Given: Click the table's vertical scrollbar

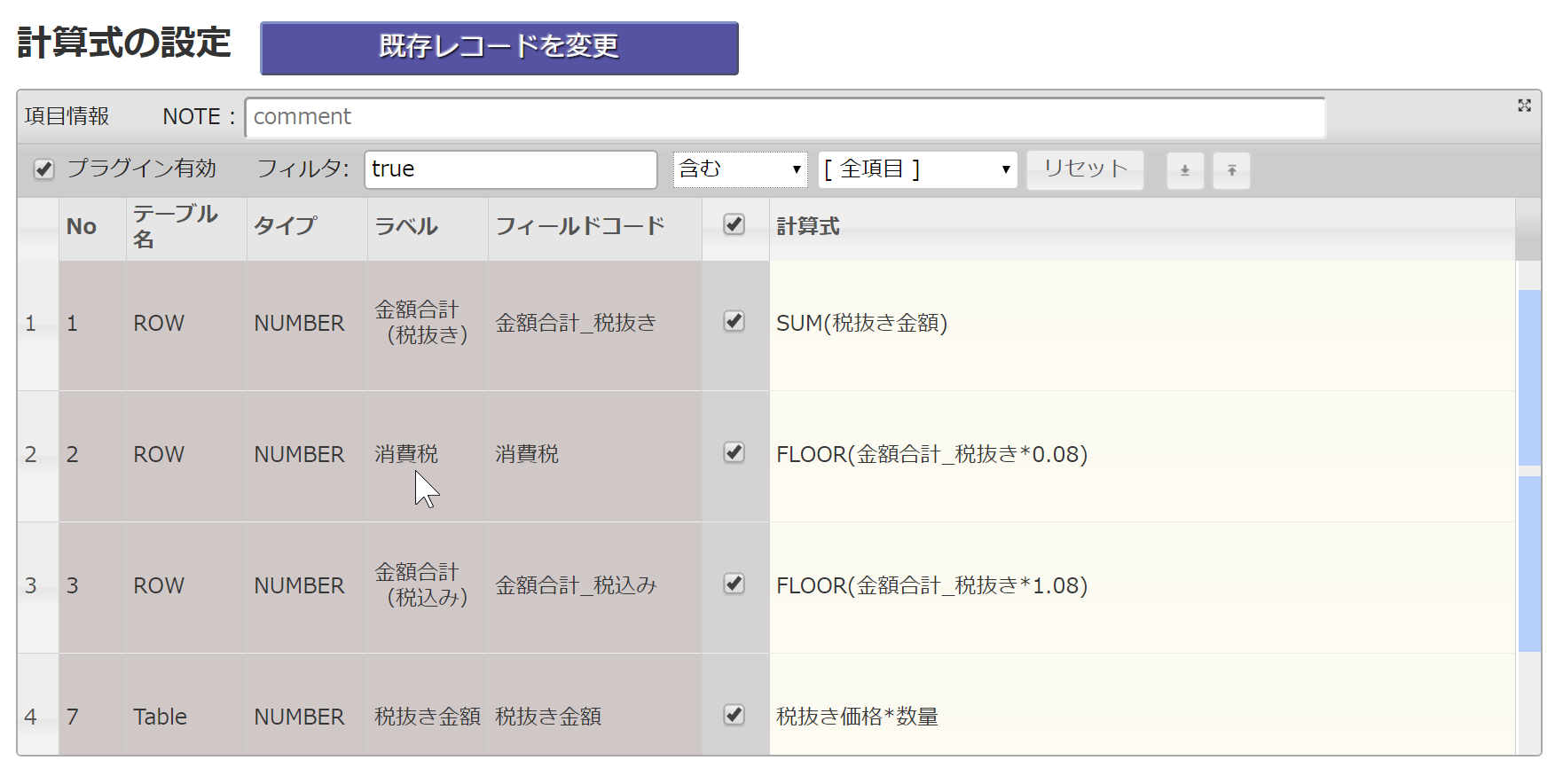Looking at the screenshot, I should coord(1529,470).
